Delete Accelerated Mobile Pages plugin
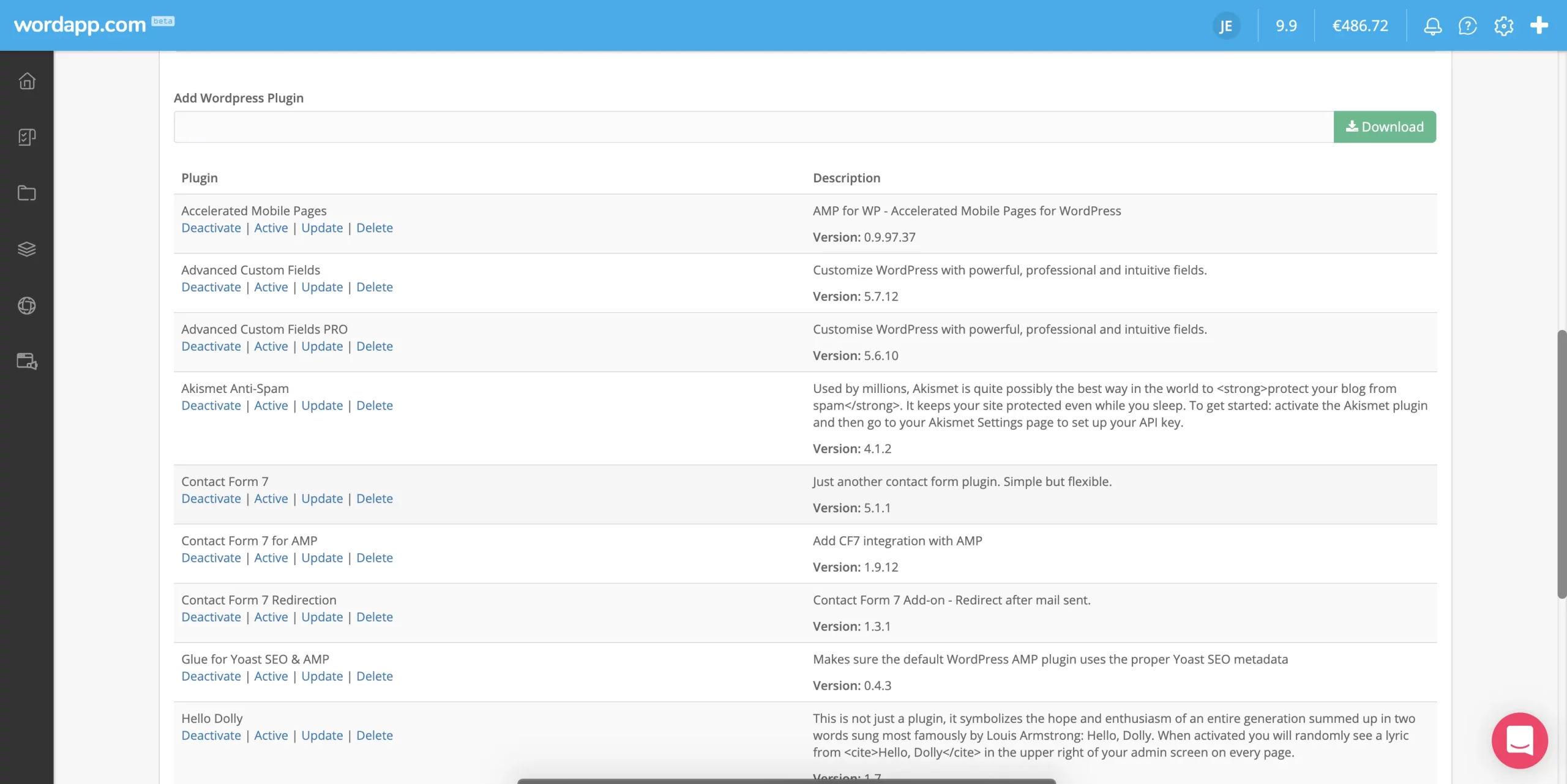Image resolution: width=1567 pixels, height=784 pixels. point(375,228)
